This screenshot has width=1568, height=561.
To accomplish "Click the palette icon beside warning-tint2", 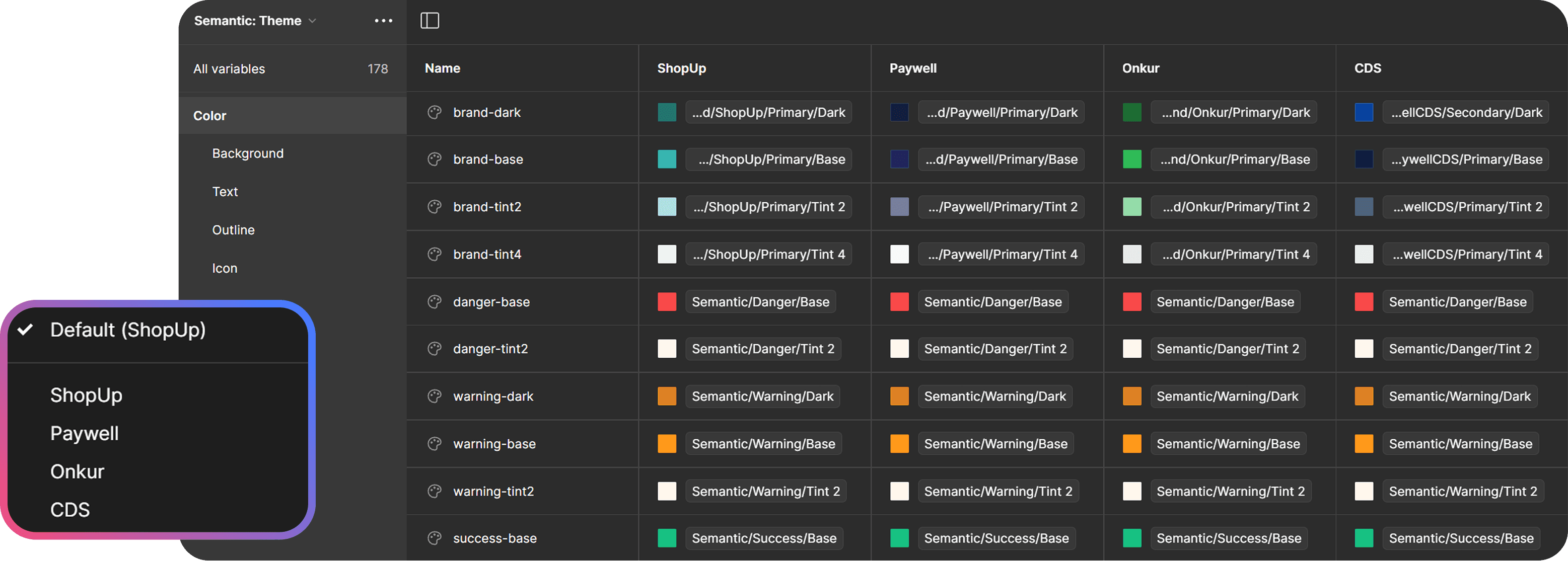I will click(x=434, y=491).
